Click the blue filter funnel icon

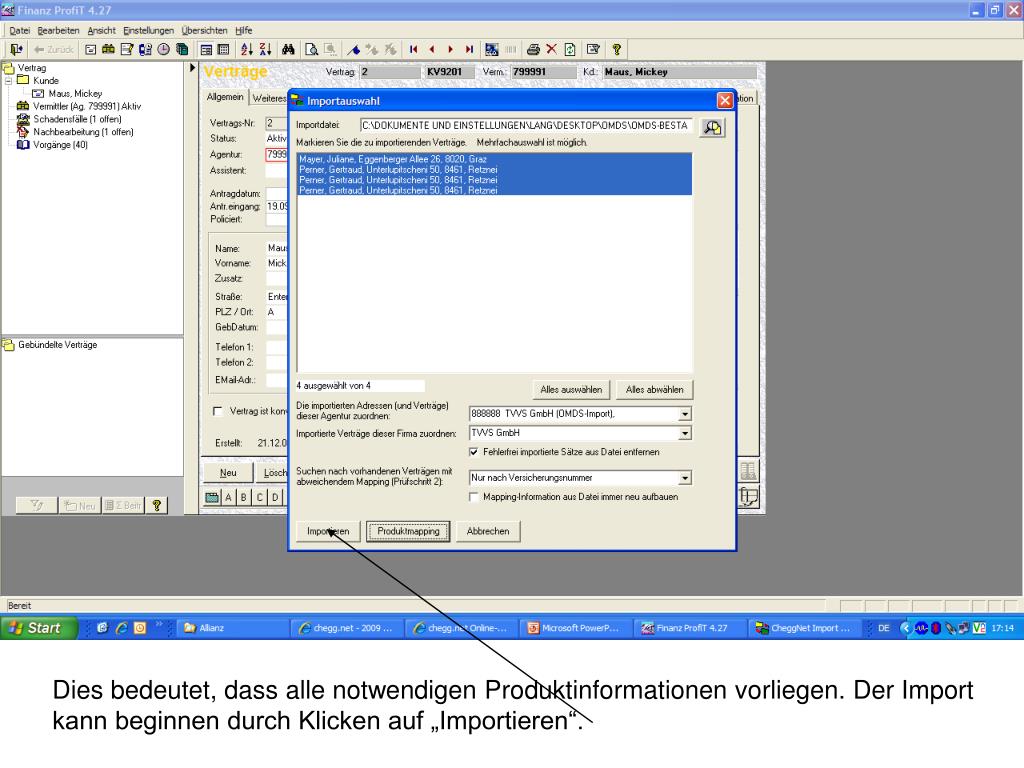[x=353, y=50]
